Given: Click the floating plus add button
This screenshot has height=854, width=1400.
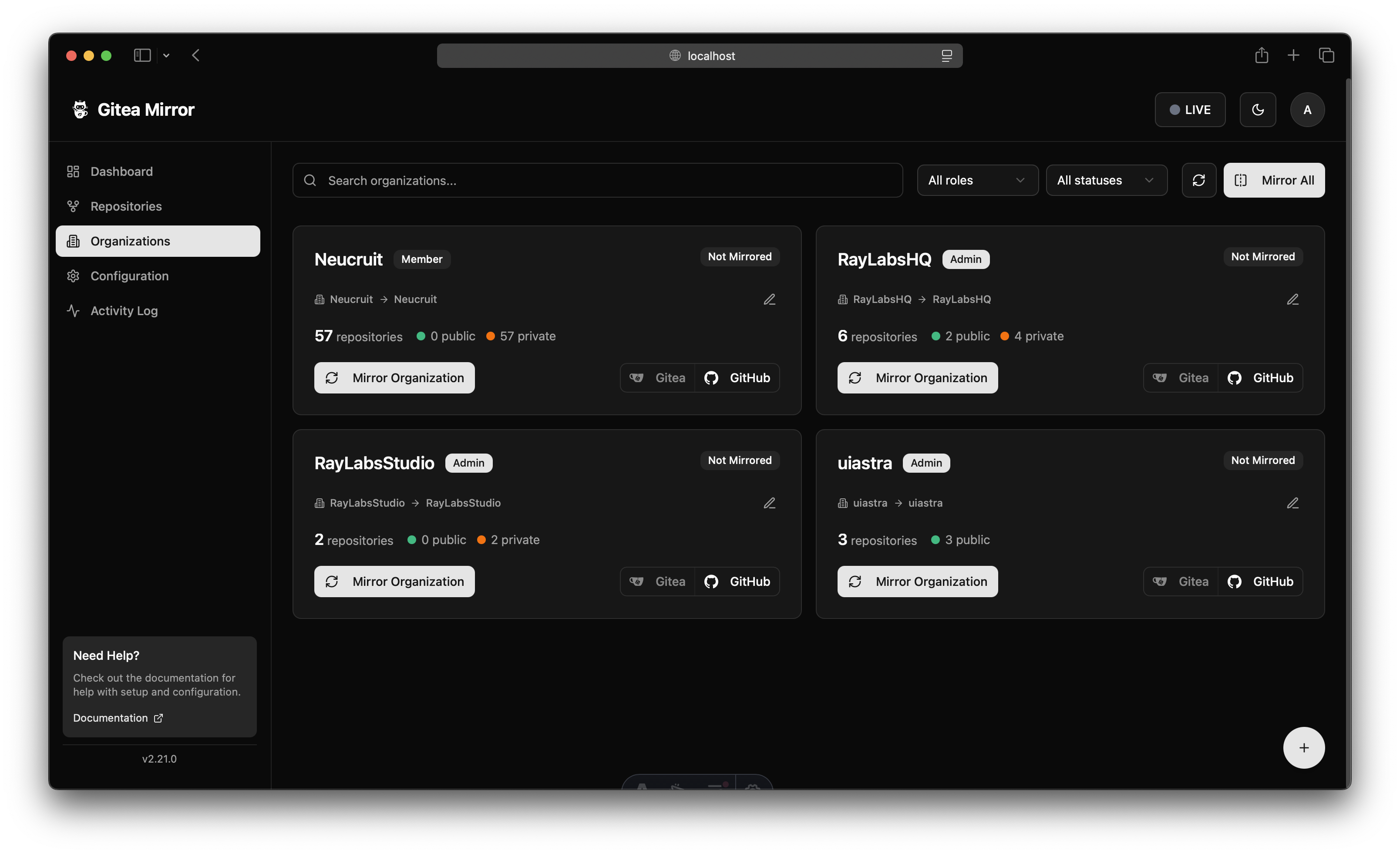Looking at the screenshot, I should coord(1303,748).
